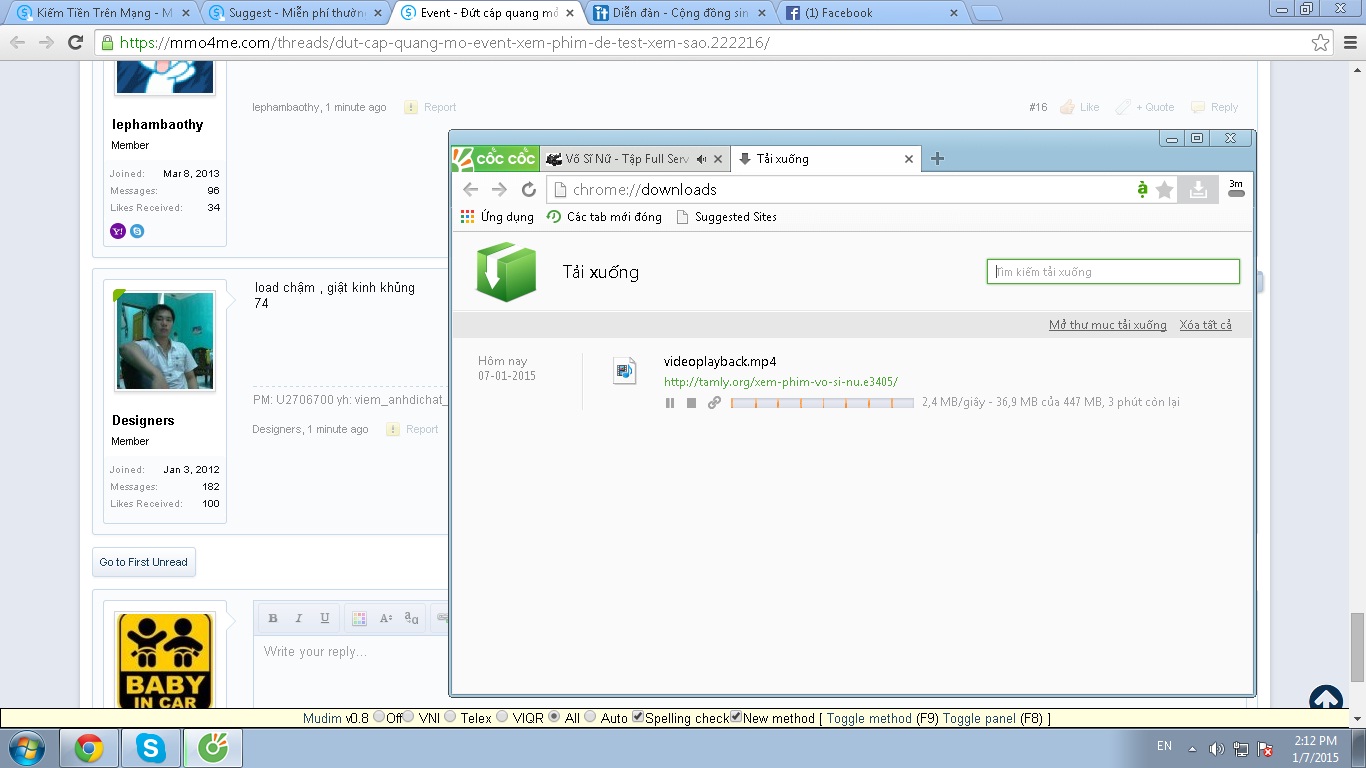Click the Tìm kiếm tải xuống search field
1366x768 pixels.
[1113, 272]
